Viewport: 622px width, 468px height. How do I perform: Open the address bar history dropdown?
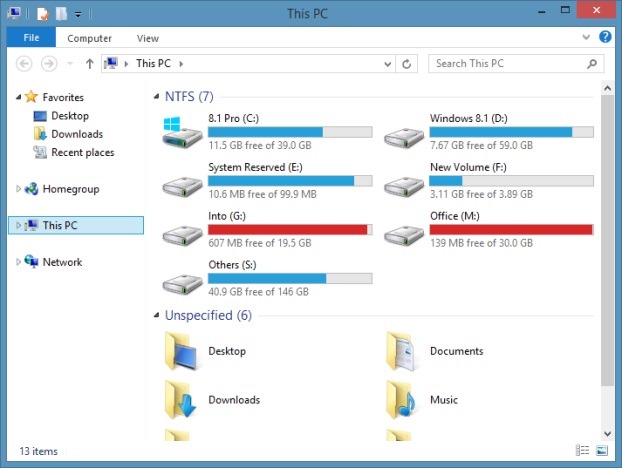388,64
